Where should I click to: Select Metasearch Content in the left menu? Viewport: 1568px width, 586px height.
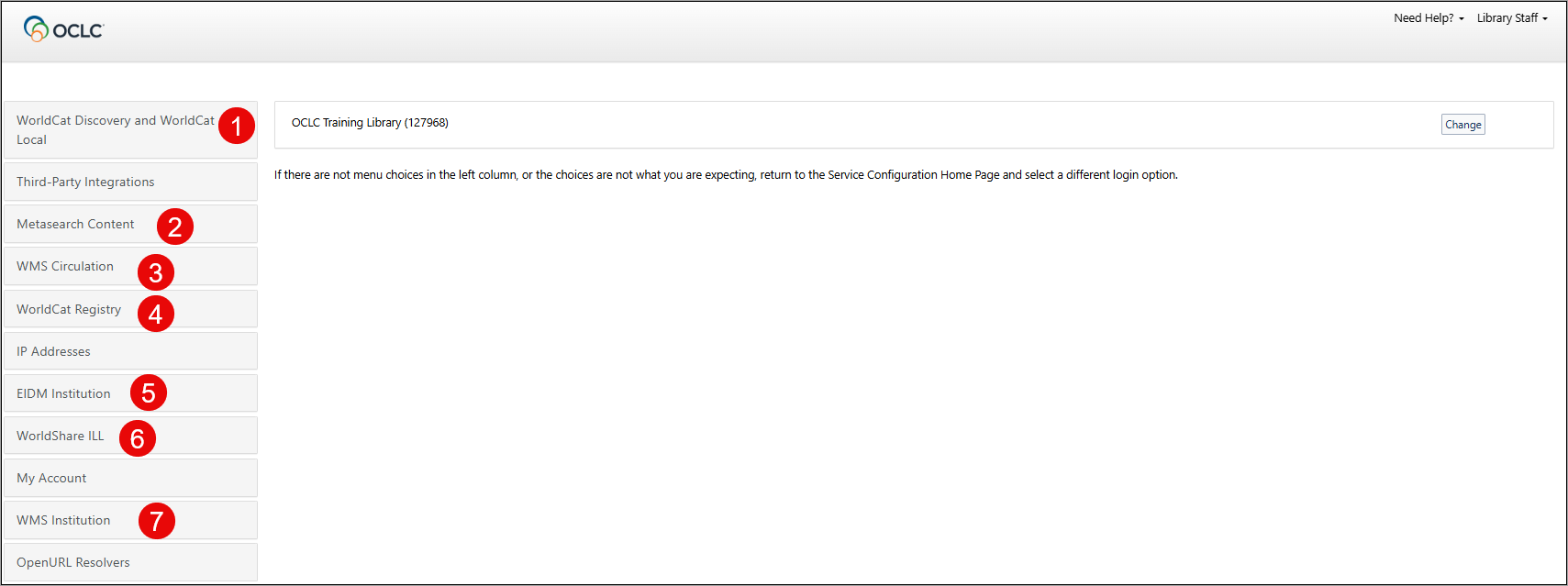130,224
